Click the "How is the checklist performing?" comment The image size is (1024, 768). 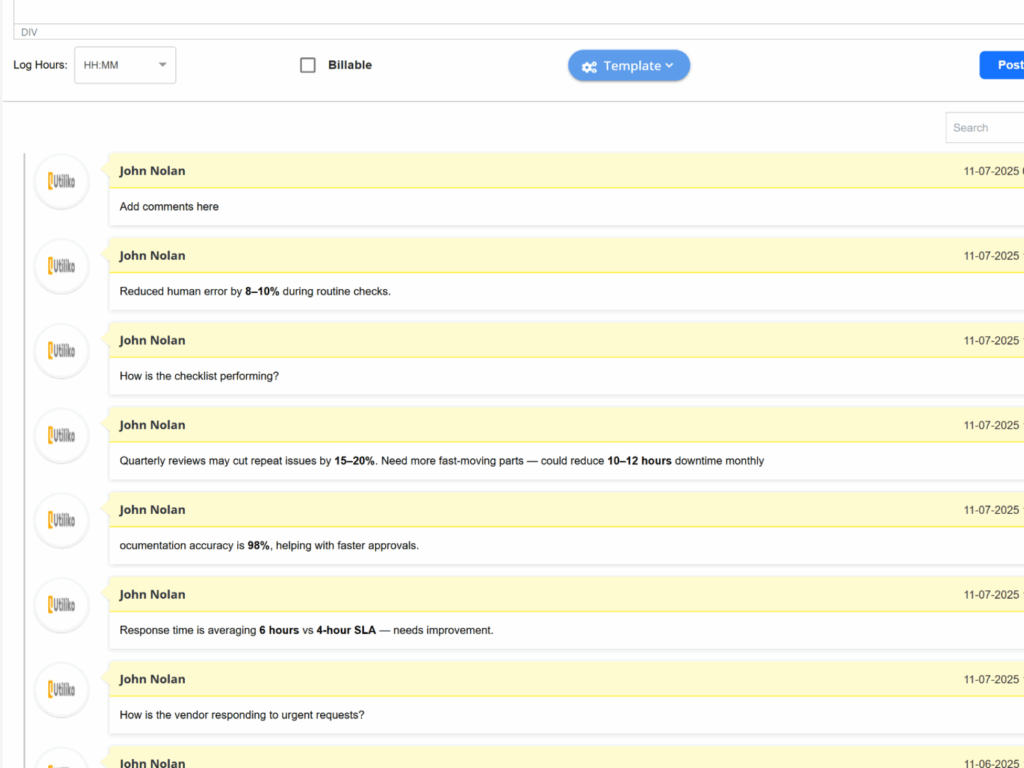(x=199, y=376)
